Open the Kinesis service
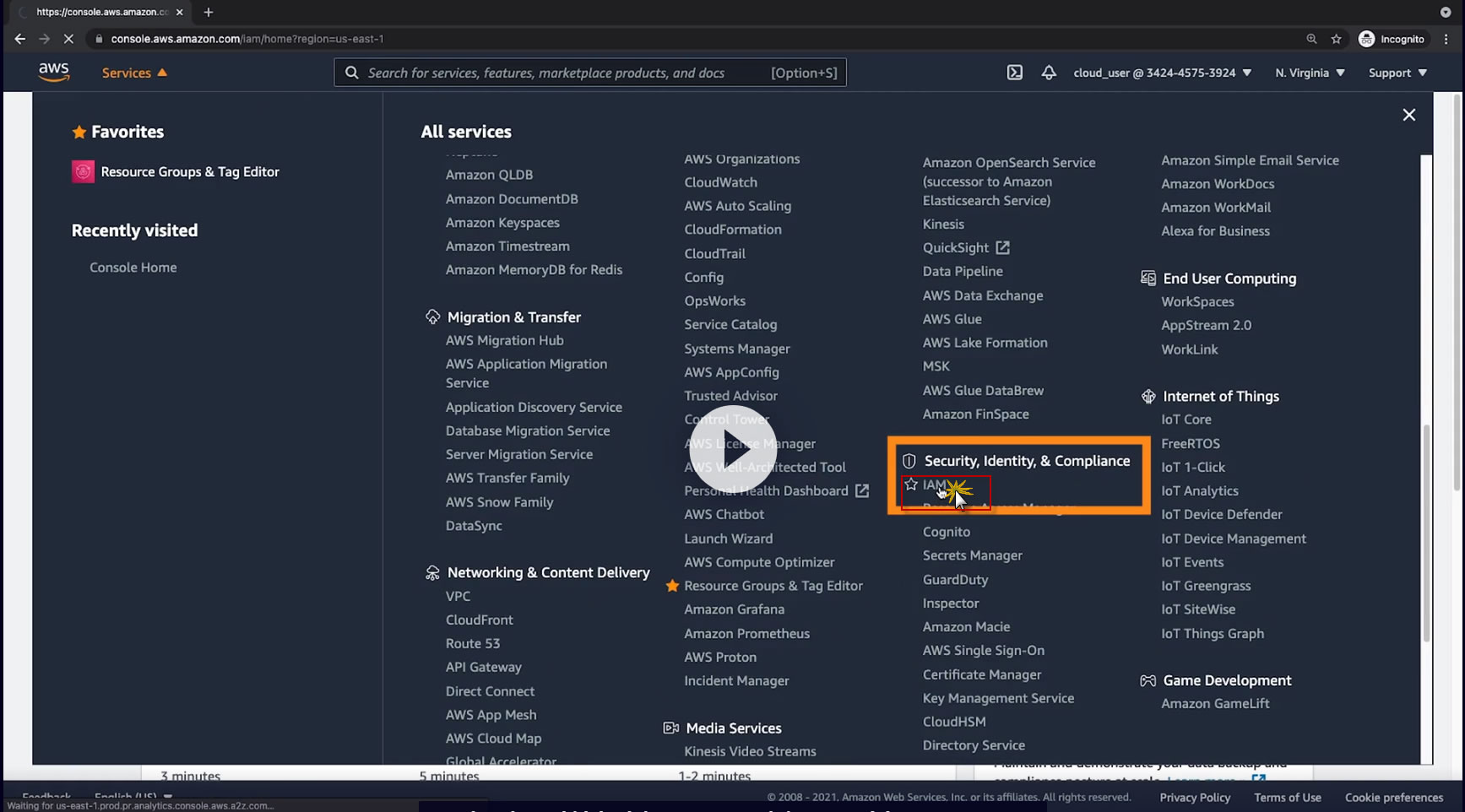This screenshot has height=812, width=1465. coord(943,224)
